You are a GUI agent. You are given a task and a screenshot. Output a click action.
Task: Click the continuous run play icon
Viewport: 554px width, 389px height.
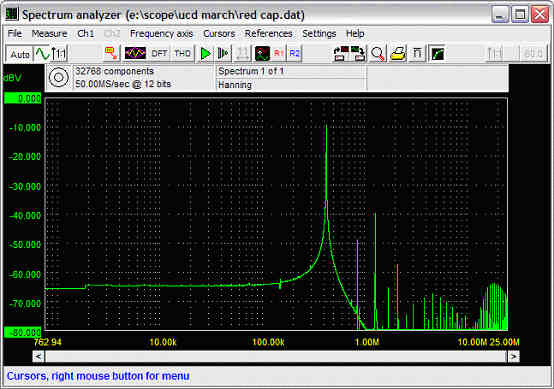pos(223,54)
